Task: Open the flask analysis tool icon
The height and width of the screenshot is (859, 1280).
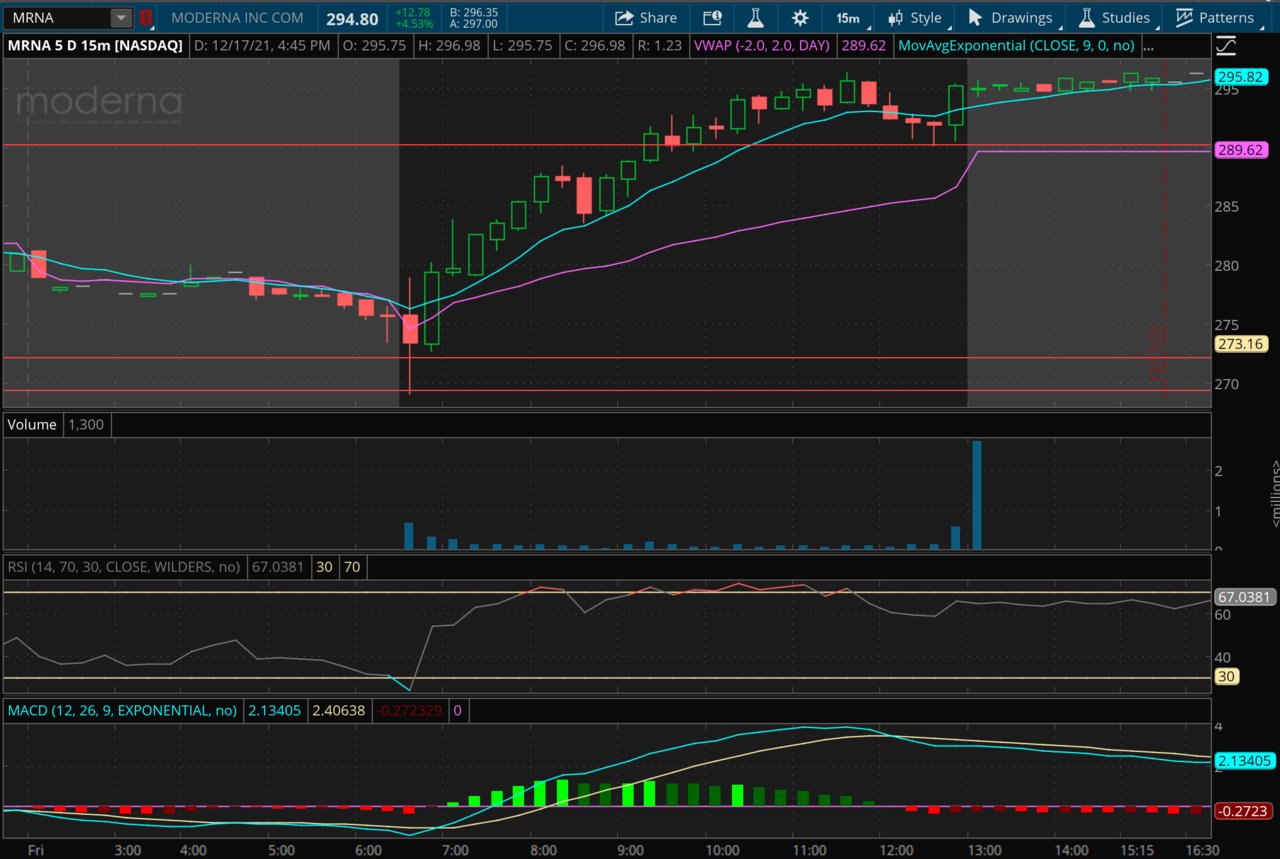Action: tap(755, 18)
